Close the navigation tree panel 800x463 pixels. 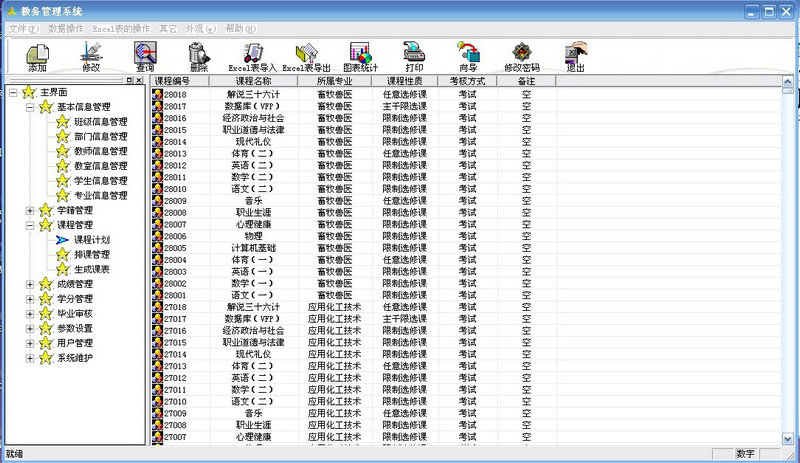click(139, 80)
